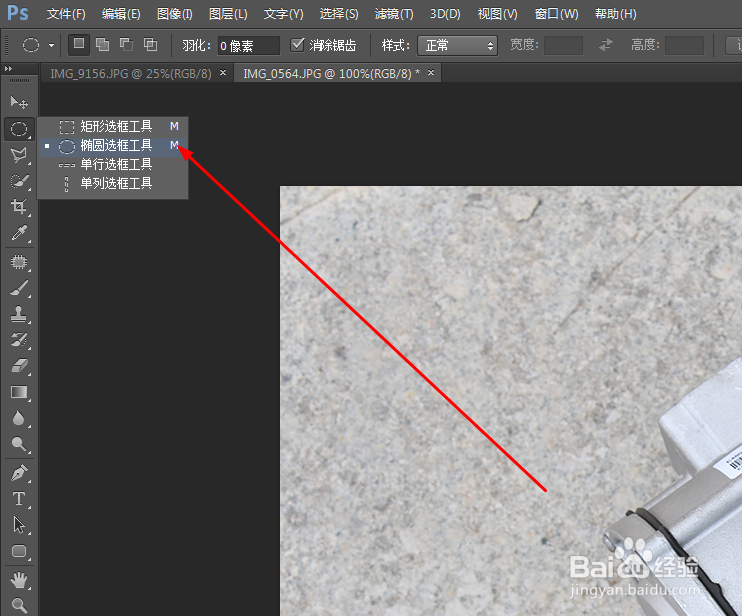742x616 pixels.
Task: Select the Eyedropper tool
Action: [x=19, y=233]
